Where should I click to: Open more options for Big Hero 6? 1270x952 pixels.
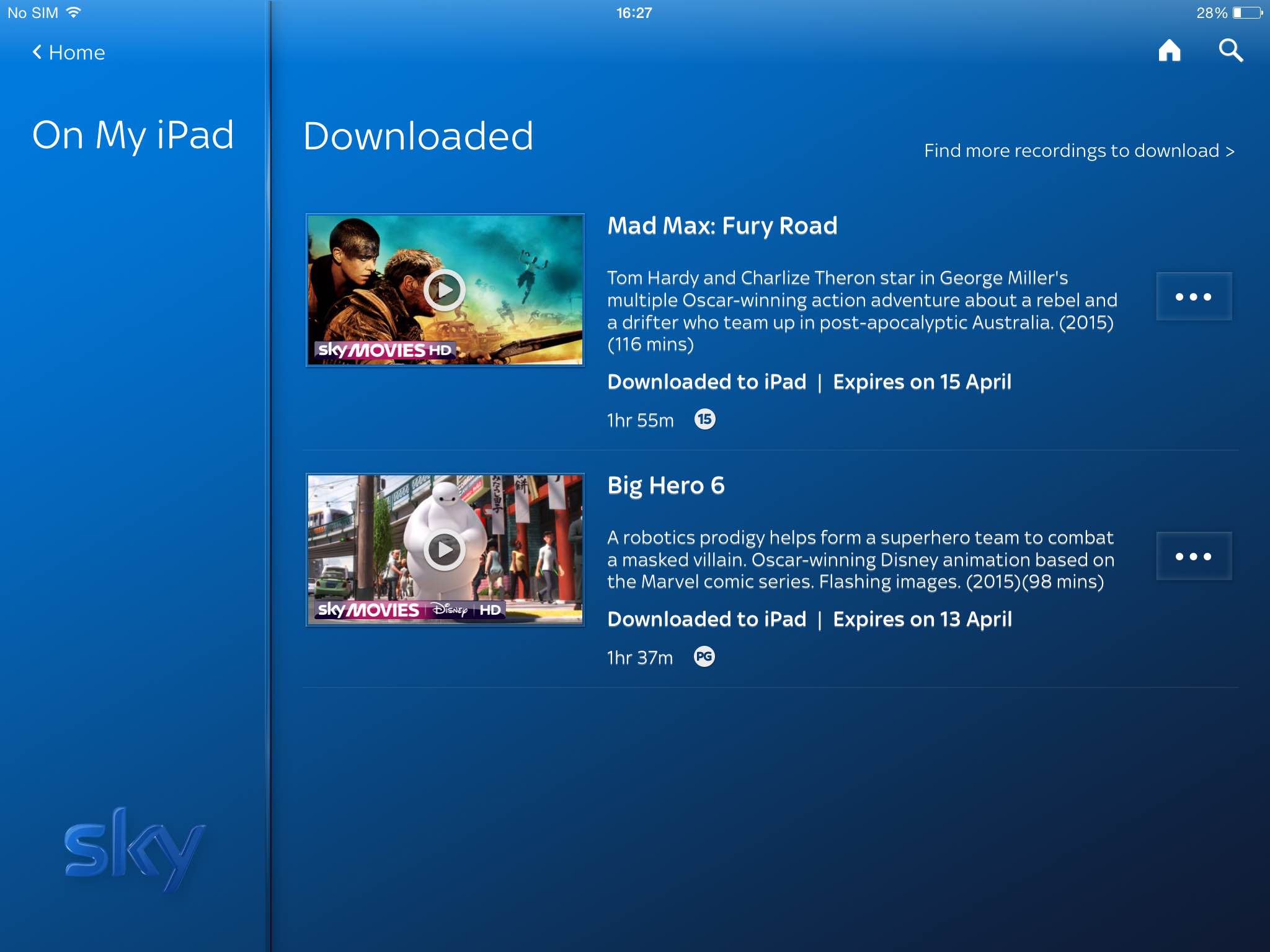tap(1193, 556)
